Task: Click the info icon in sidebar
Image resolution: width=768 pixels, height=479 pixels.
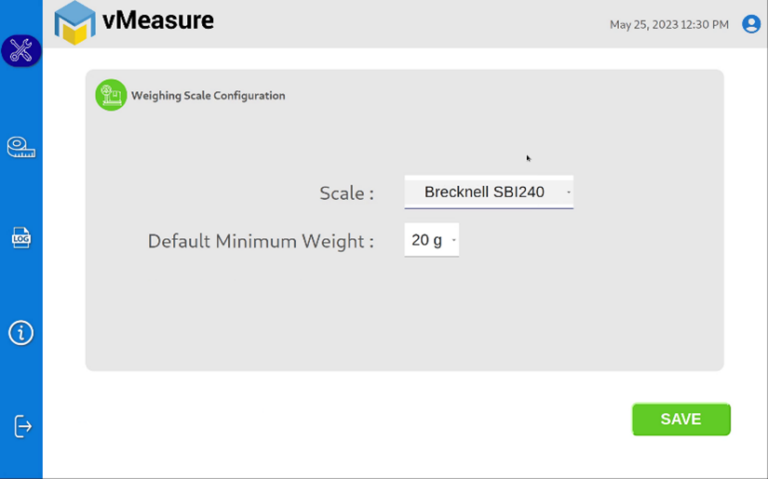Action: [21, 333]
